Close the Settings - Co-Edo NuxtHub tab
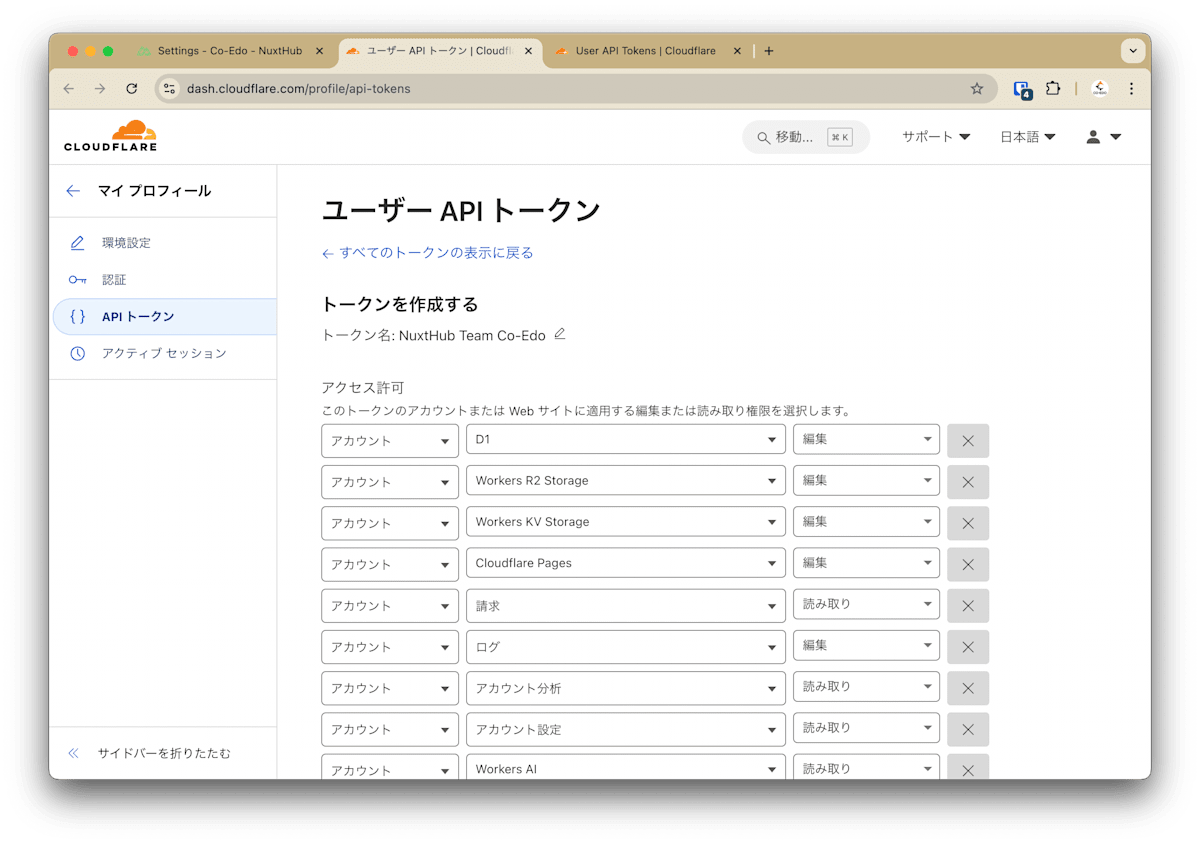1200x844 pixels. [x=320, y=51]
